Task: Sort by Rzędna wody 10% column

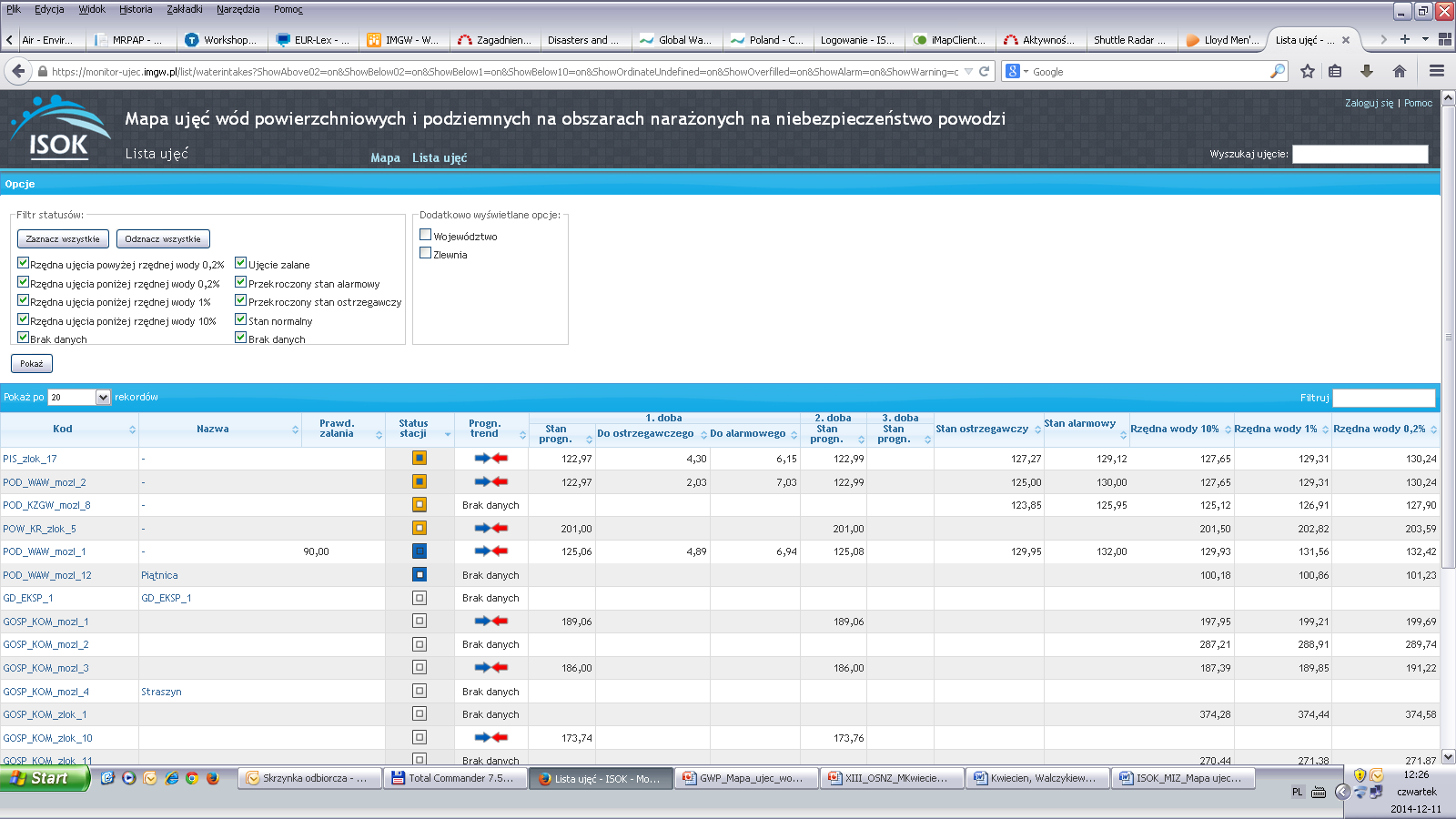Action: click(1181, 429)
